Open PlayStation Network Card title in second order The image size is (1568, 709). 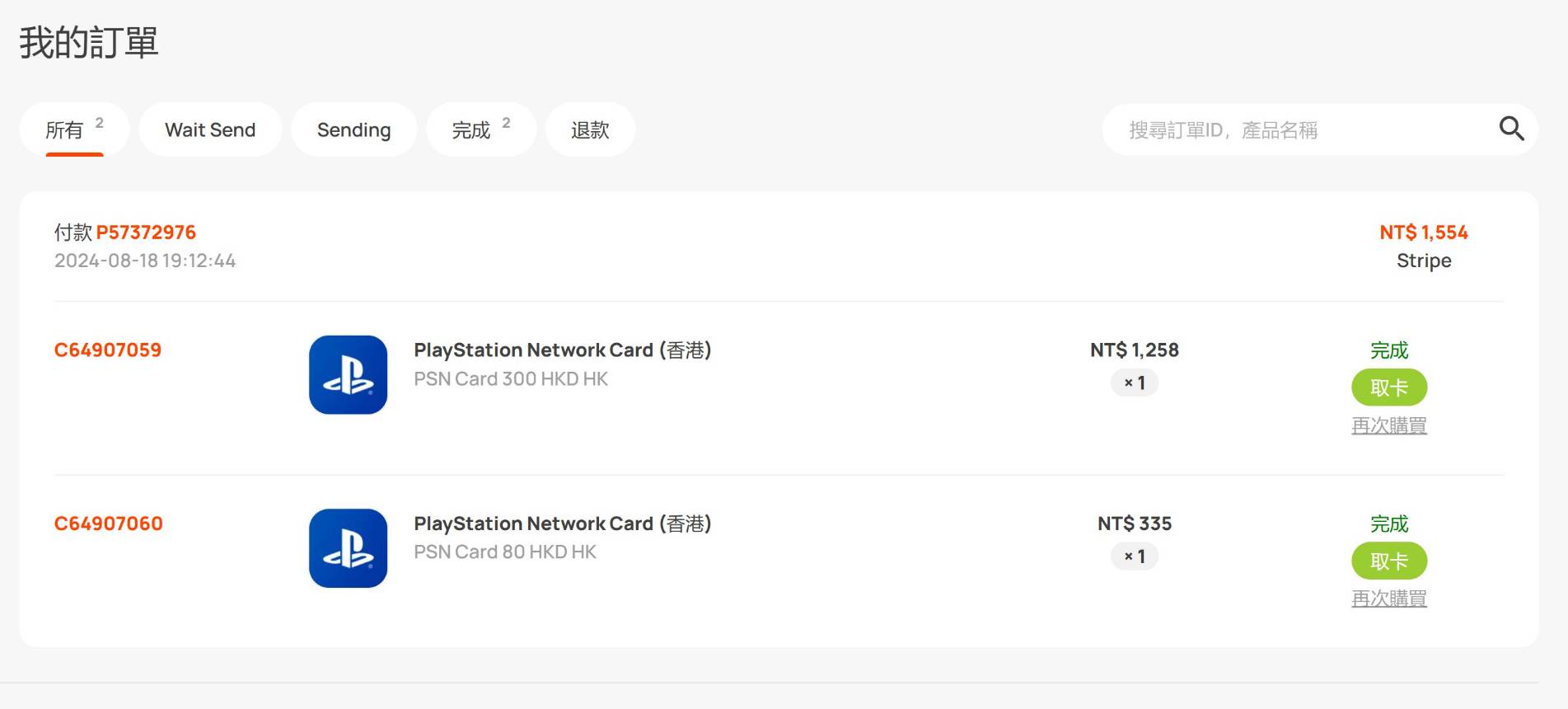pyautogui.click(x=562, y=524)
